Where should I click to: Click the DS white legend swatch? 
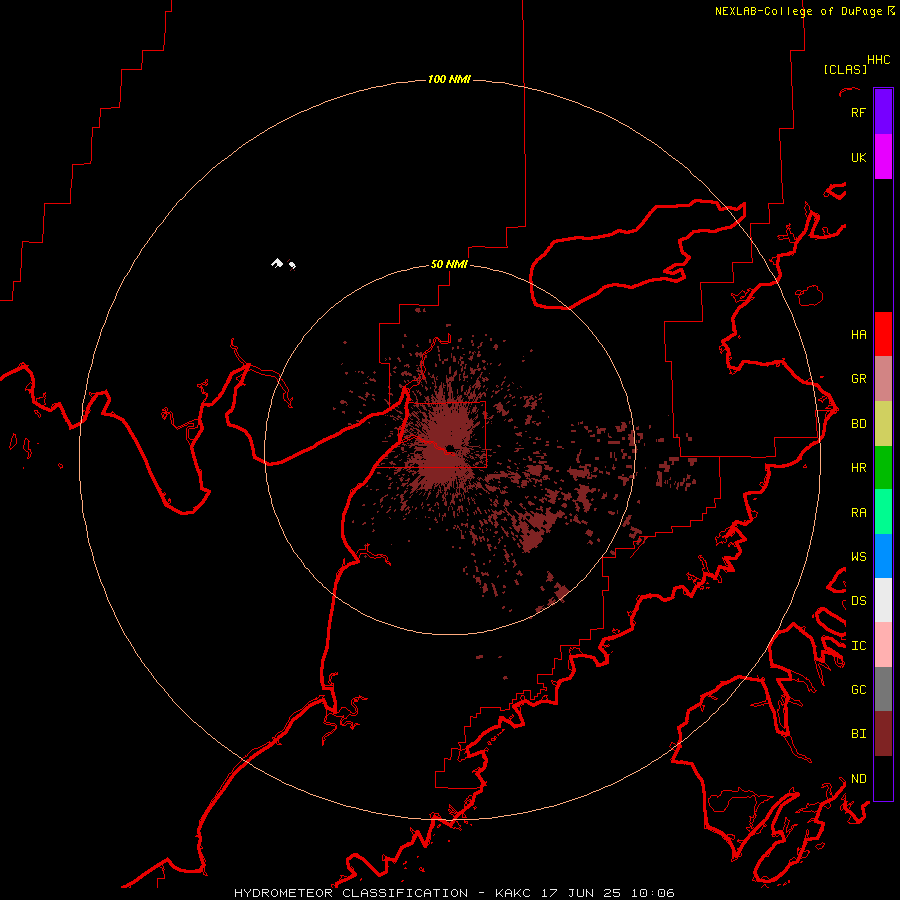tap(883, 600)
